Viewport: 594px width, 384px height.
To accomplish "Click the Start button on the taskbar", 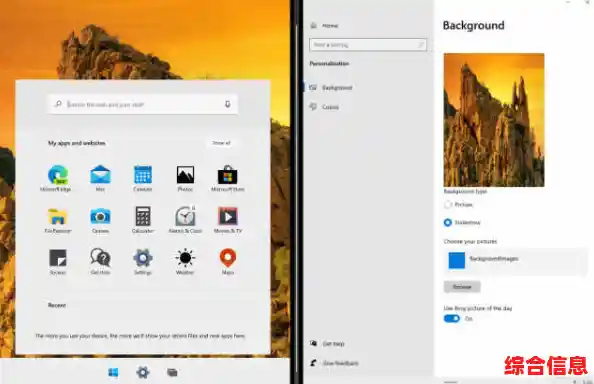I will (x=113, y=373).
